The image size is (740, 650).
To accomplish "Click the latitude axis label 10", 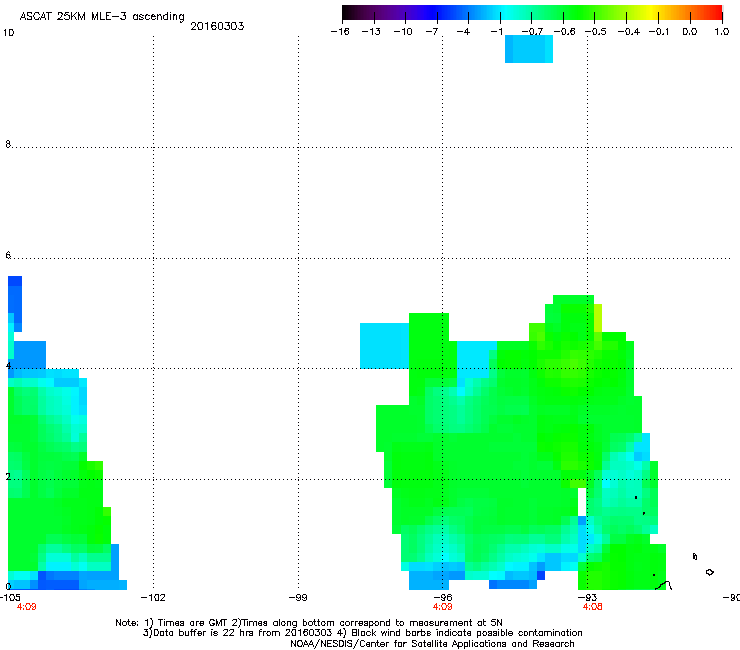I will 8,33.
